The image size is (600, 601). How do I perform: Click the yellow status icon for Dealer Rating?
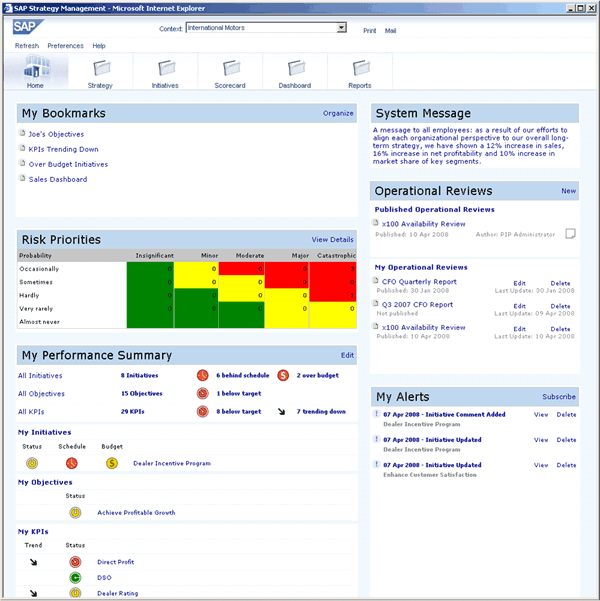[75, 593]
